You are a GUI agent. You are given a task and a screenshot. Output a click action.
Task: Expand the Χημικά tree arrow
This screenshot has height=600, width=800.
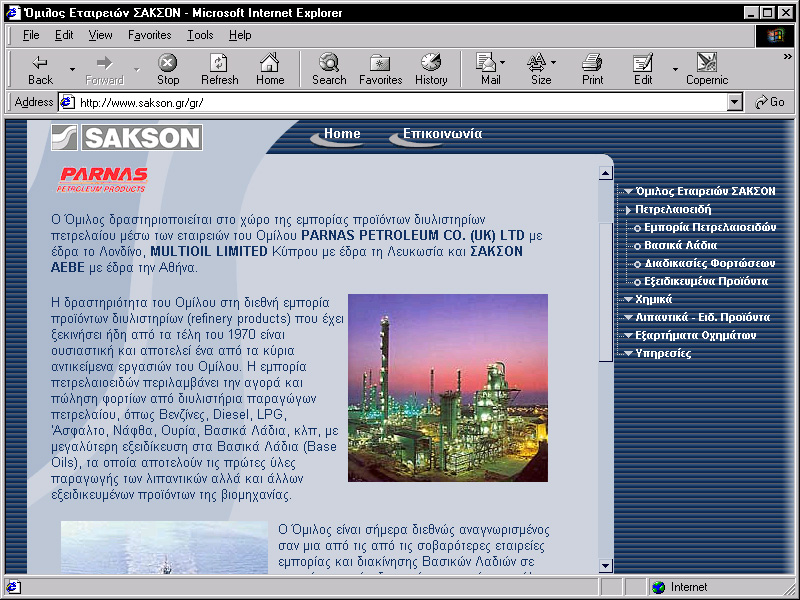tap(629, 299)
